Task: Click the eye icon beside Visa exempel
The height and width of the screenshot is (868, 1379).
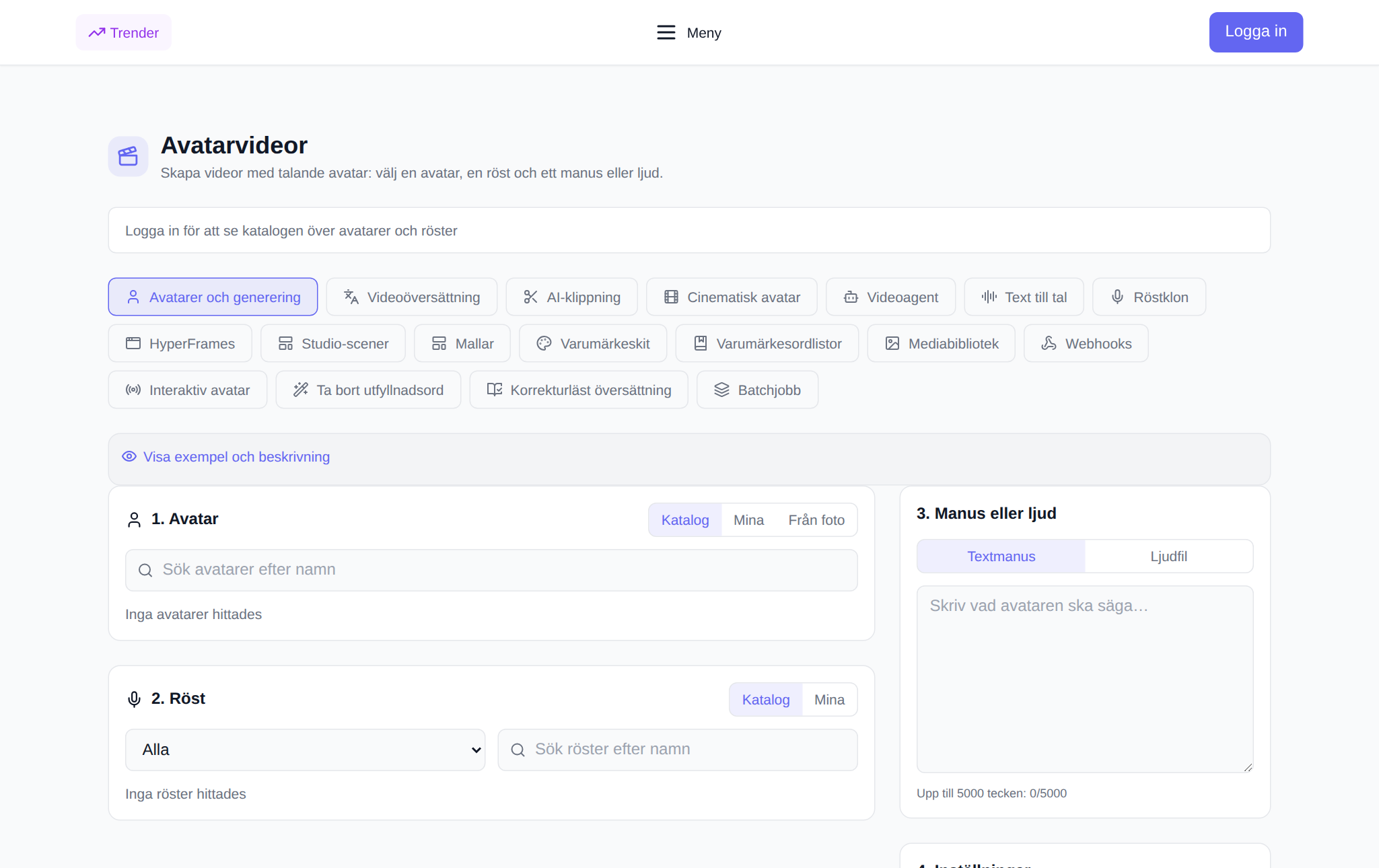Action: coord(129,456)
